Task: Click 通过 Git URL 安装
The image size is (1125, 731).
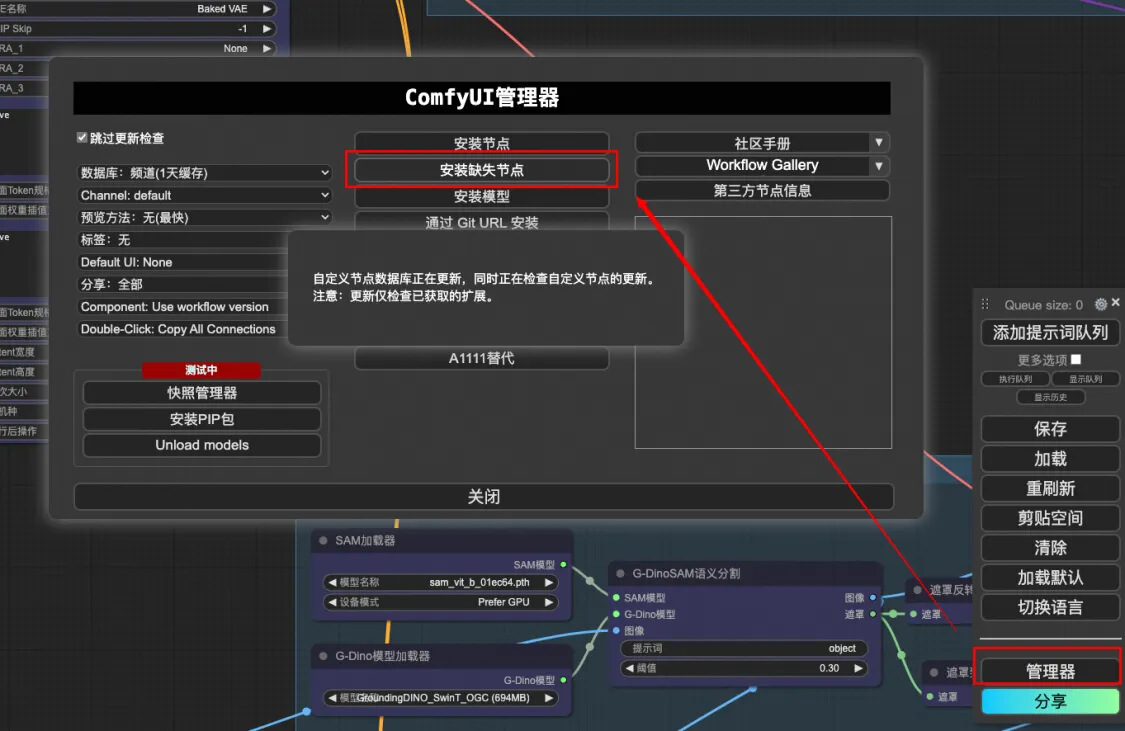Action: (x=481, y=222)
